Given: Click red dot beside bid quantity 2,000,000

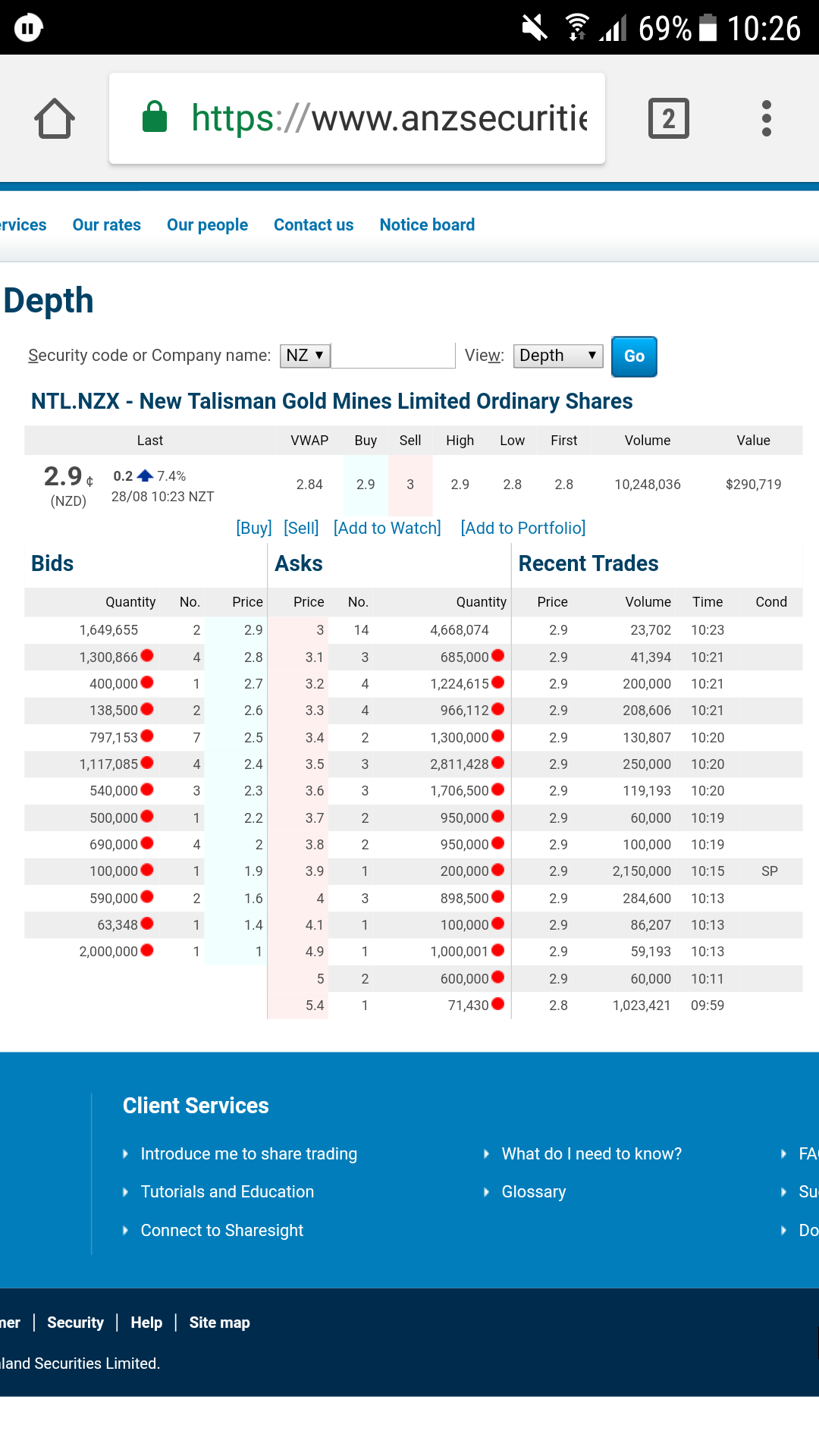Looking at the screenshot, I should click(147, 950).
